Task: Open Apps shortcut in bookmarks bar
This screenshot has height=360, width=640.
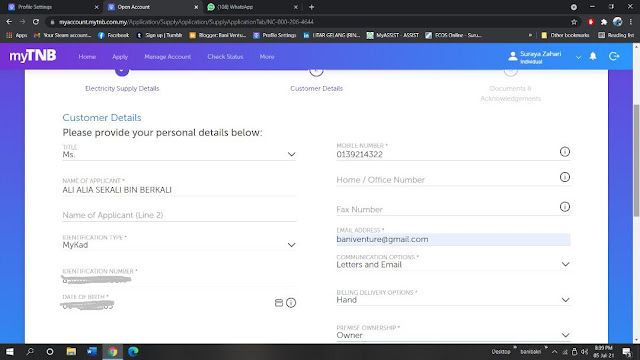Action: tap(16, 36)
